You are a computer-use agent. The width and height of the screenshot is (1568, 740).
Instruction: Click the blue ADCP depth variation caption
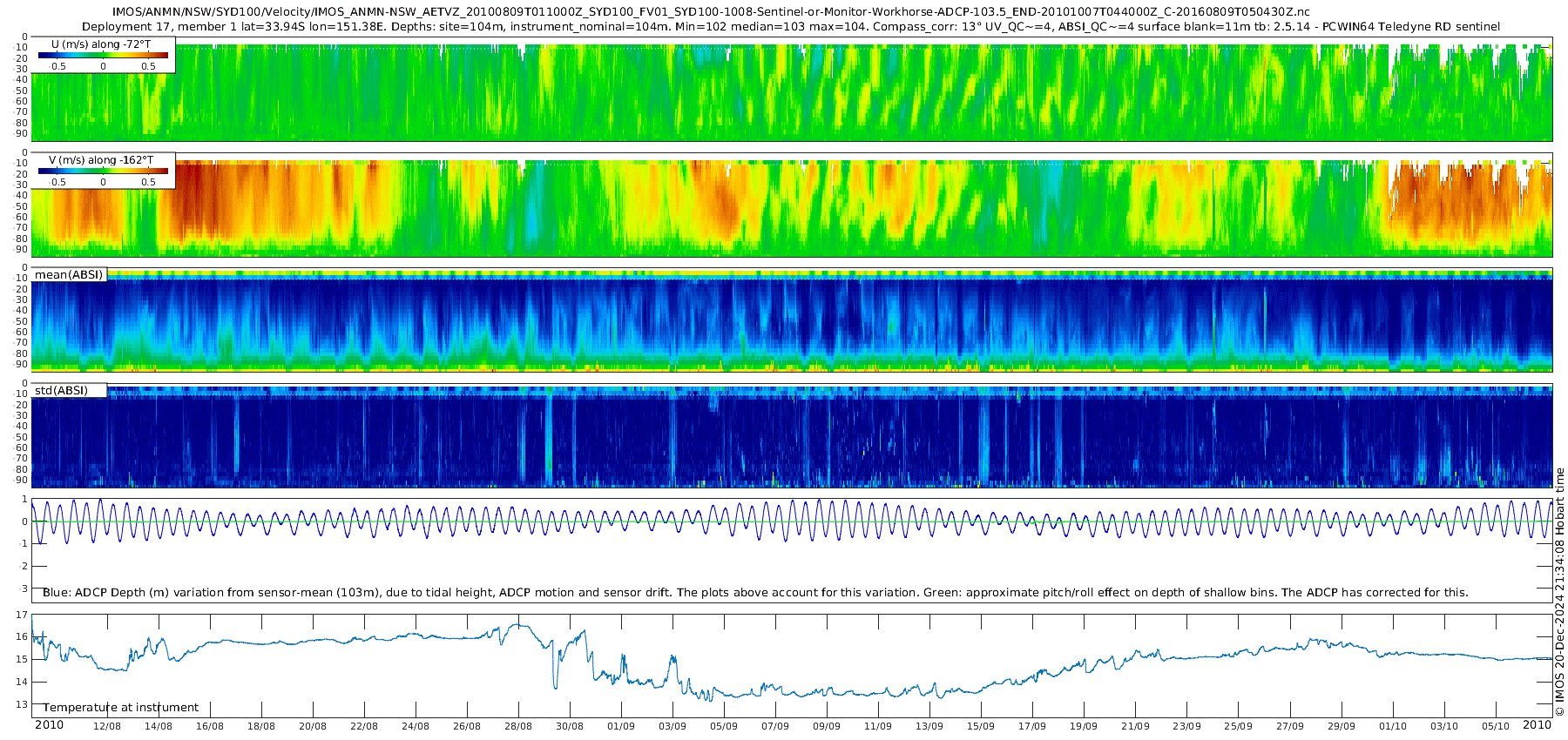pyautogui.click(x=754, y=593)
